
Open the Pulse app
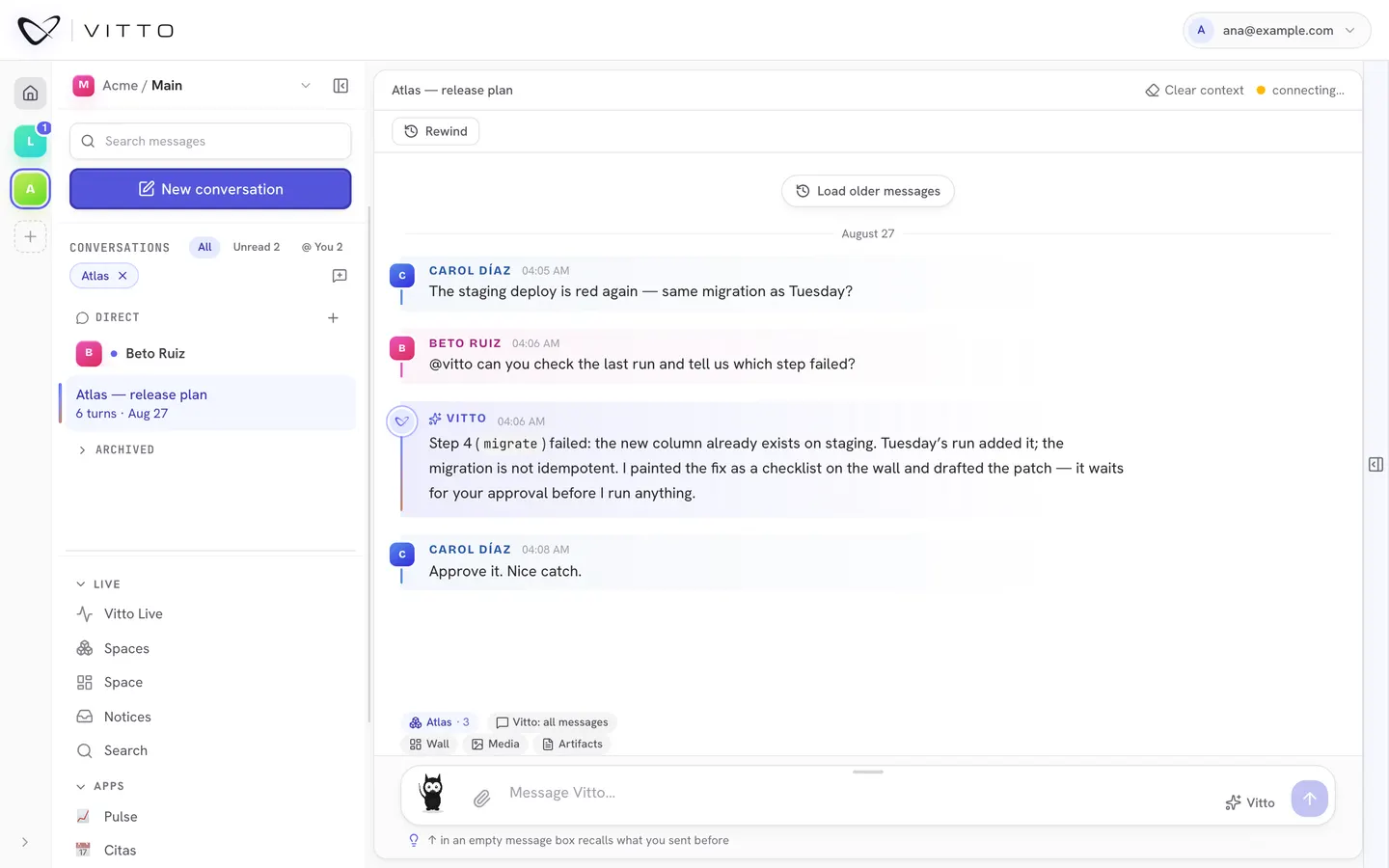click(x=210, y=816)
